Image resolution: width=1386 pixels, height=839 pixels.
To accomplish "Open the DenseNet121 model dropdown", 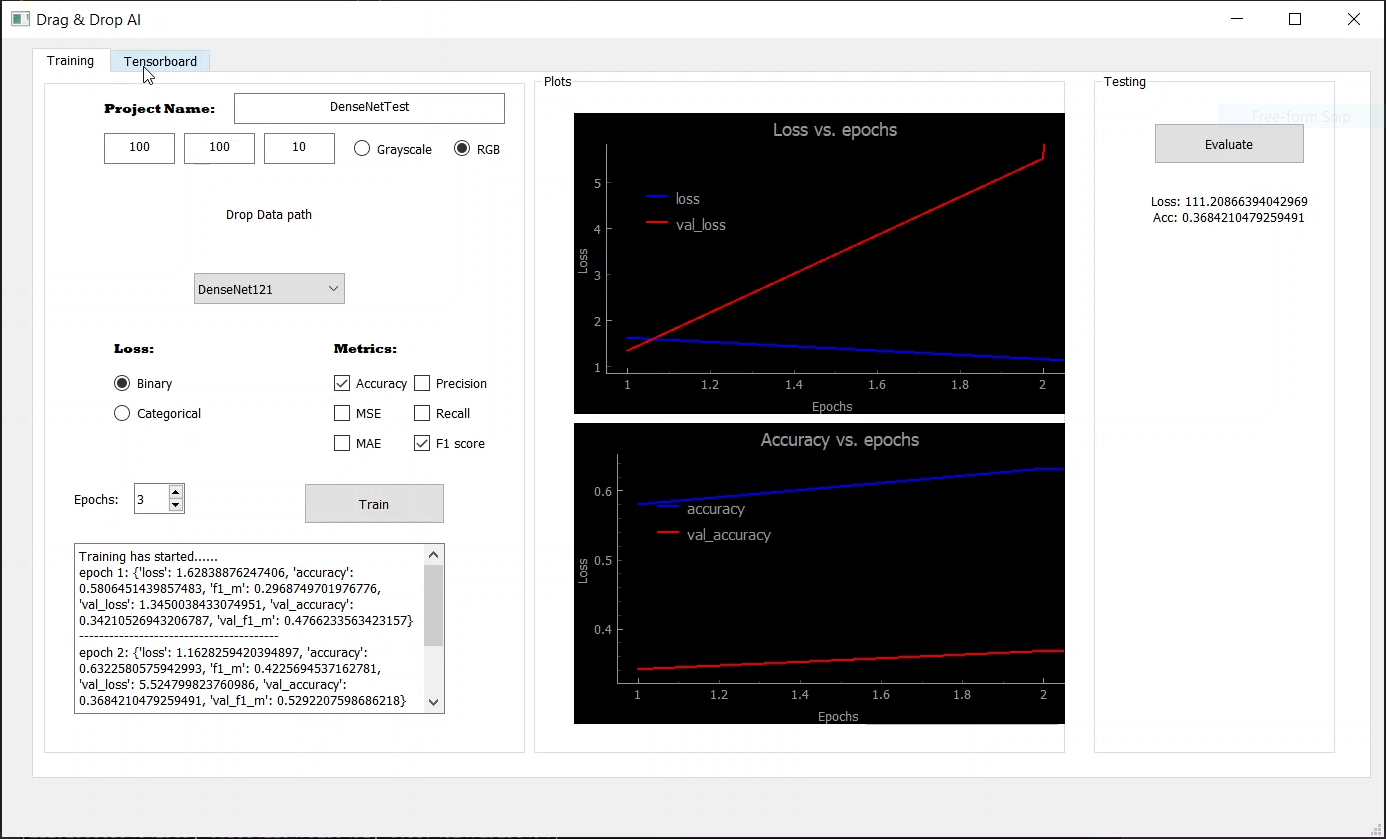I will 269,289.
